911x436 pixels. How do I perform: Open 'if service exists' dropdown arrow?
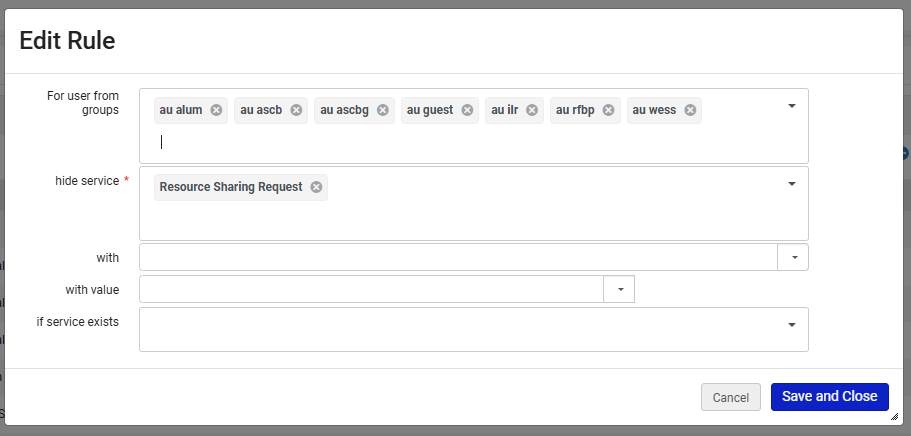pos(791,325)
